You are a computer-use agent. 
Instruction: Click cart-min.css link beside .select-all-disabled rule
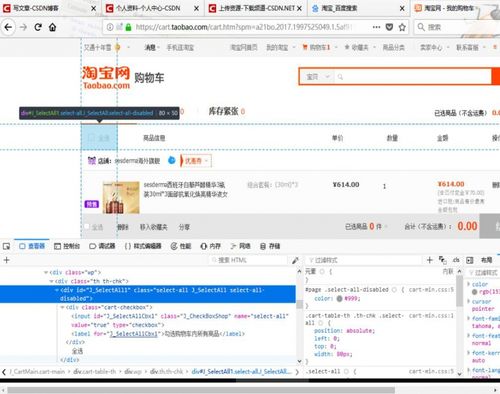[431, 290]
